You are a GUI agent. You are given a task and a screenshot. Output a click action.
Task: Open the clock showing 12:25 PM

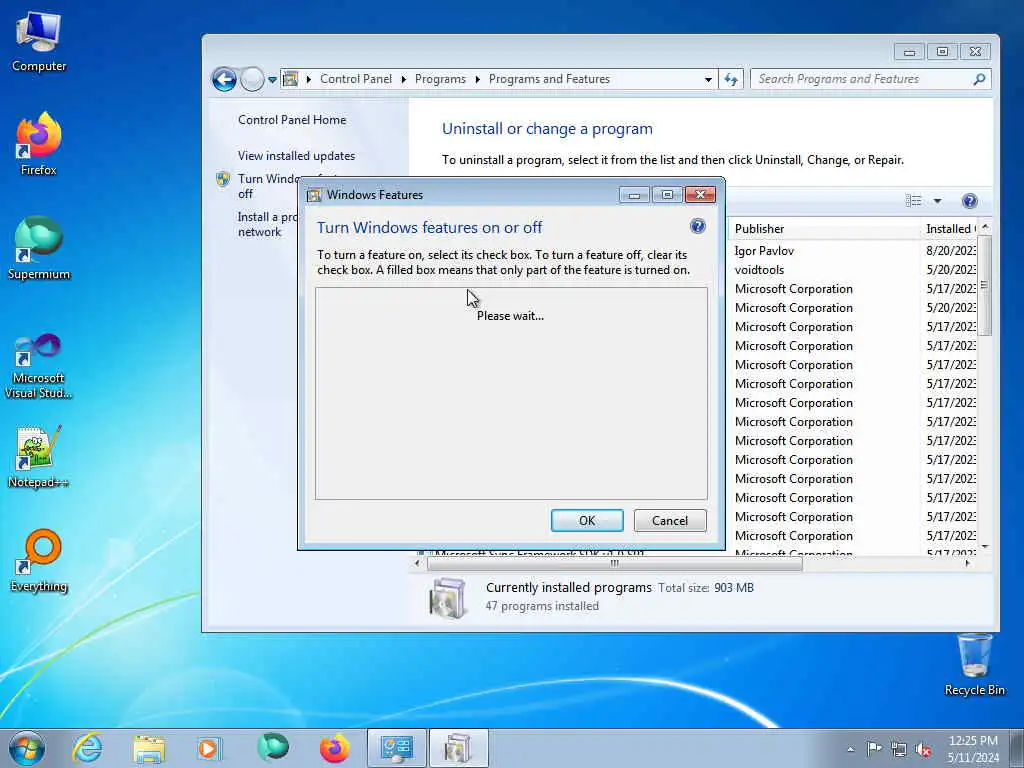click(973, 749)
